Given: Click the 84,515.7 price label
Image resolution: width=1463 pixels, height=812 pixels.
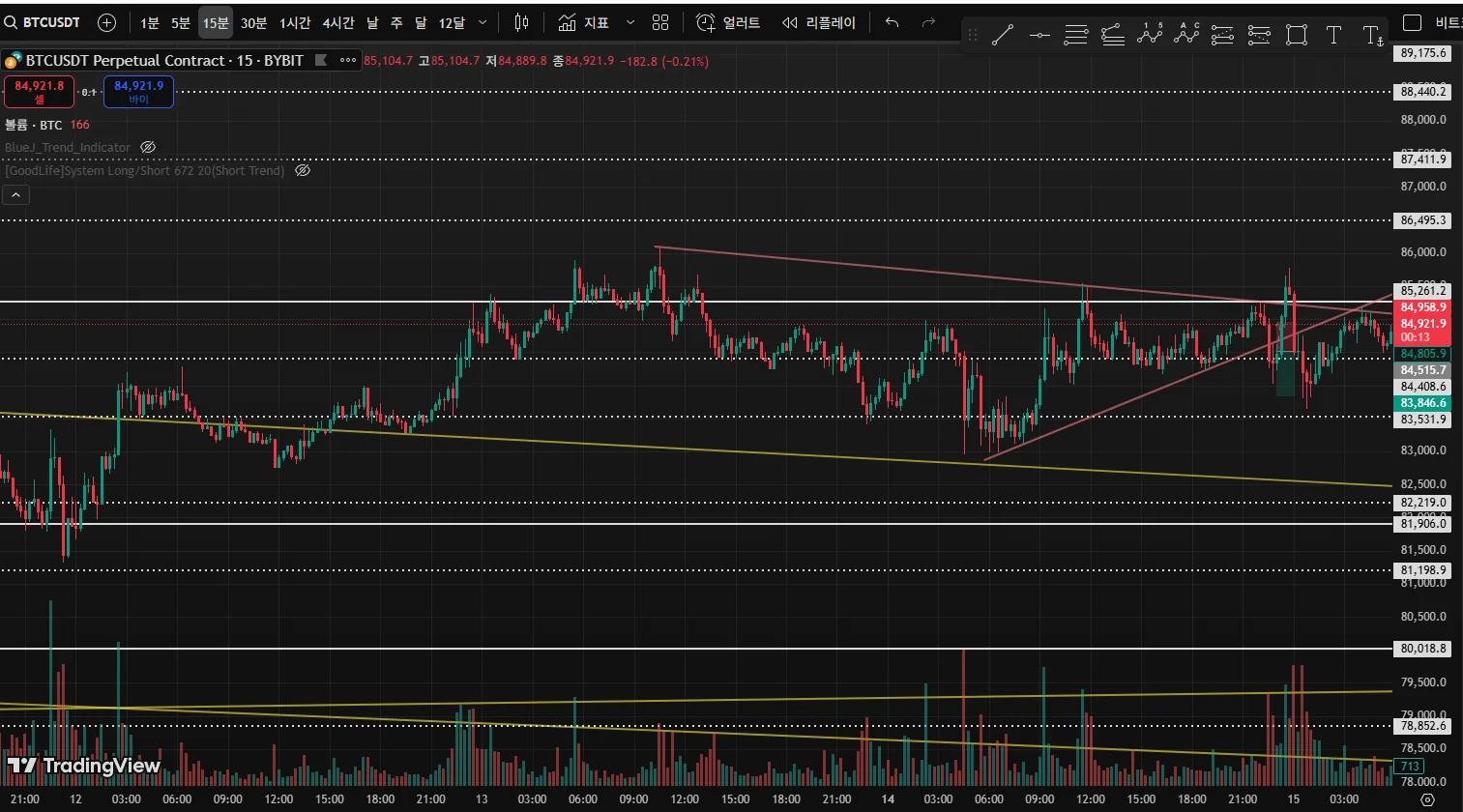Looking at the screenshot, I should (1423, 370).
